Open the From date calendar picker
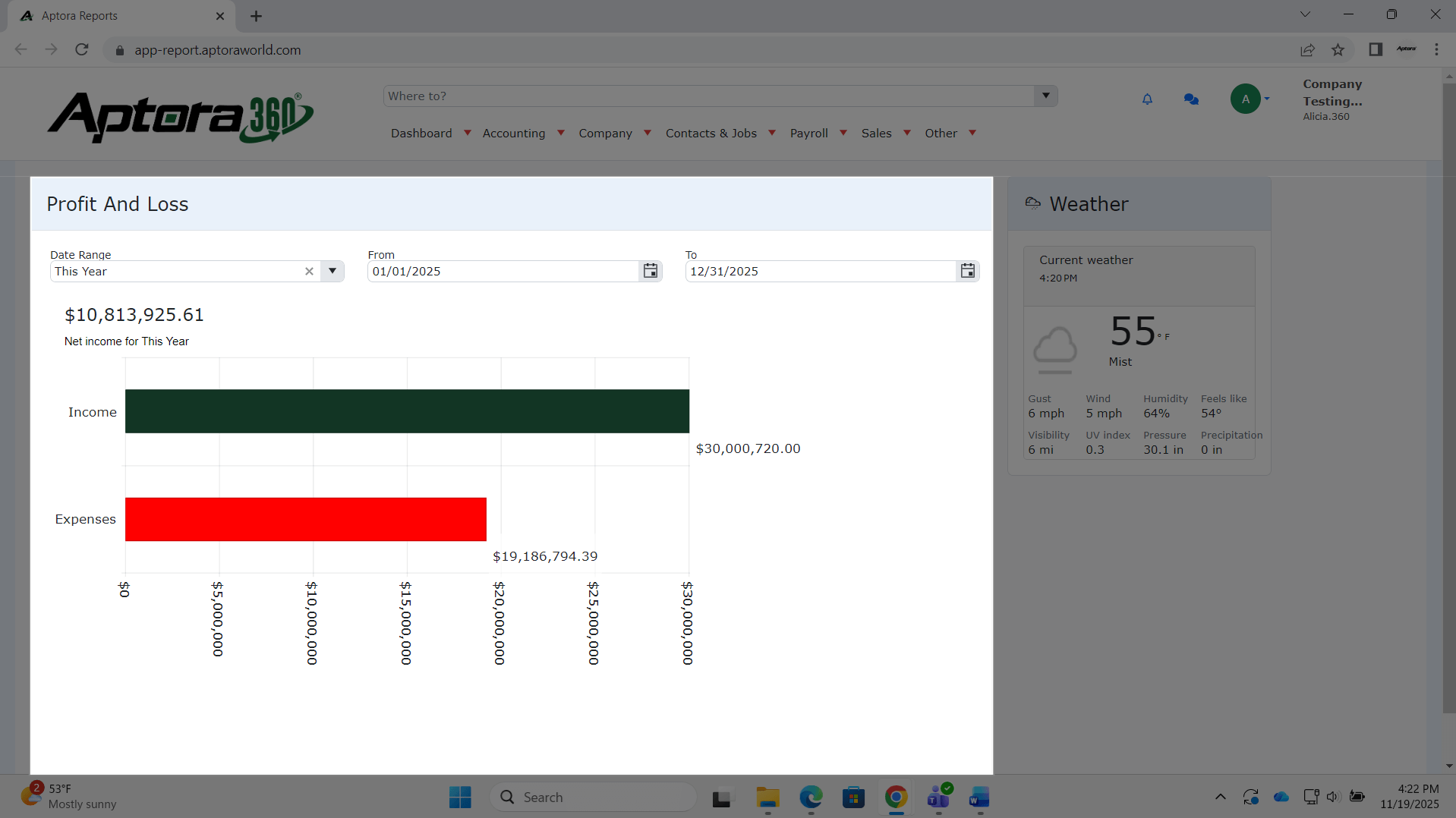Screen dimensions: 1456x818 pyautogui.click(x=651, y=271)
